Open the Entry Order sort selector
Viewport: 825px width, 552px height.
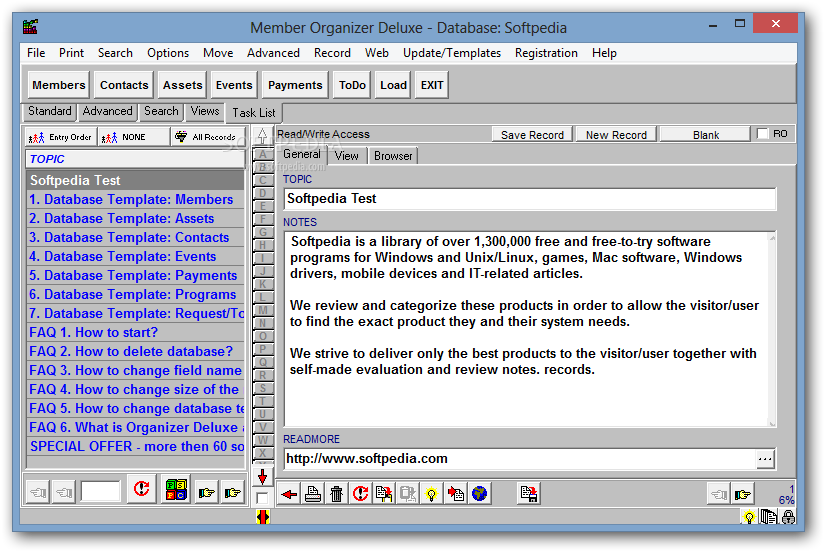coord(60,137)
